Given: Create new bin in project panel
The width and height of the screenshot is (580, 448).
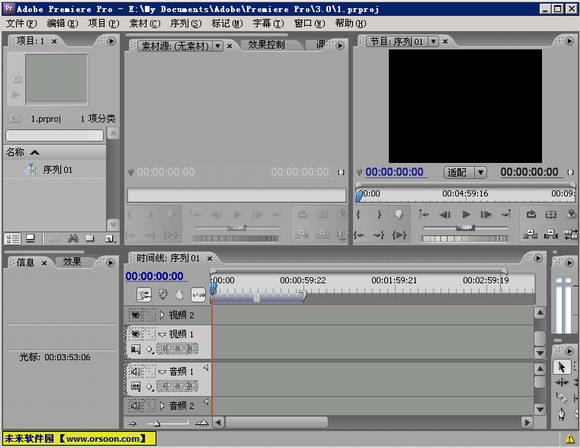Looking at the screenshot, I should pyautogui.click(x=90, y=239).
